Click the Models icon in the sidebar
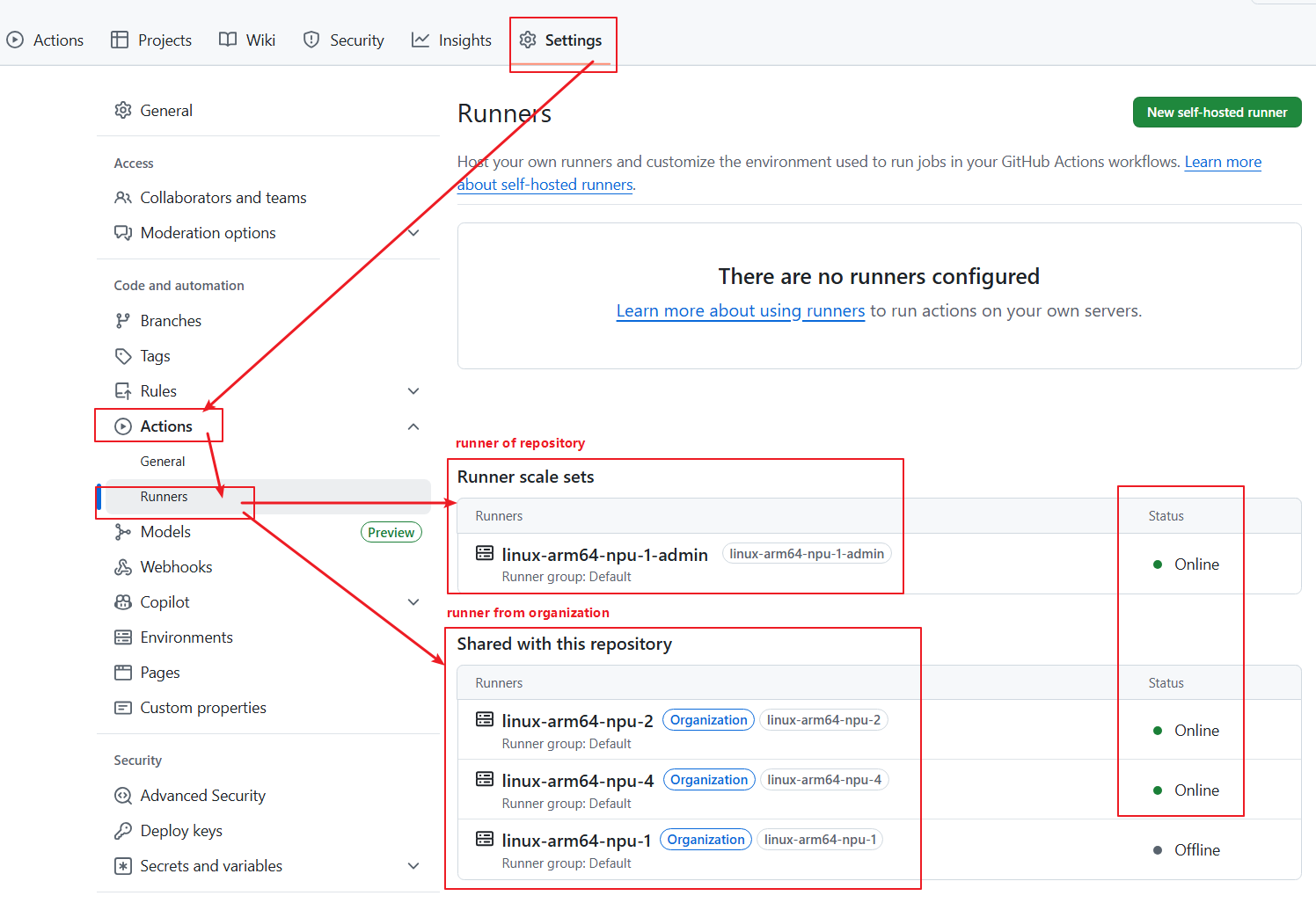This screenshot has width=1316, height=903. (x=123, y=532)
